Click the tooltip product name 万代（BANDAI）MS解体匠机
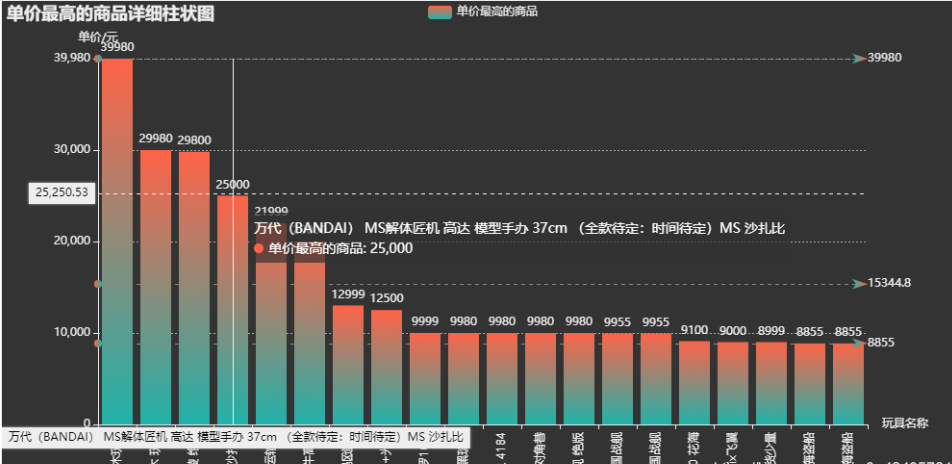 coord(520,228)
